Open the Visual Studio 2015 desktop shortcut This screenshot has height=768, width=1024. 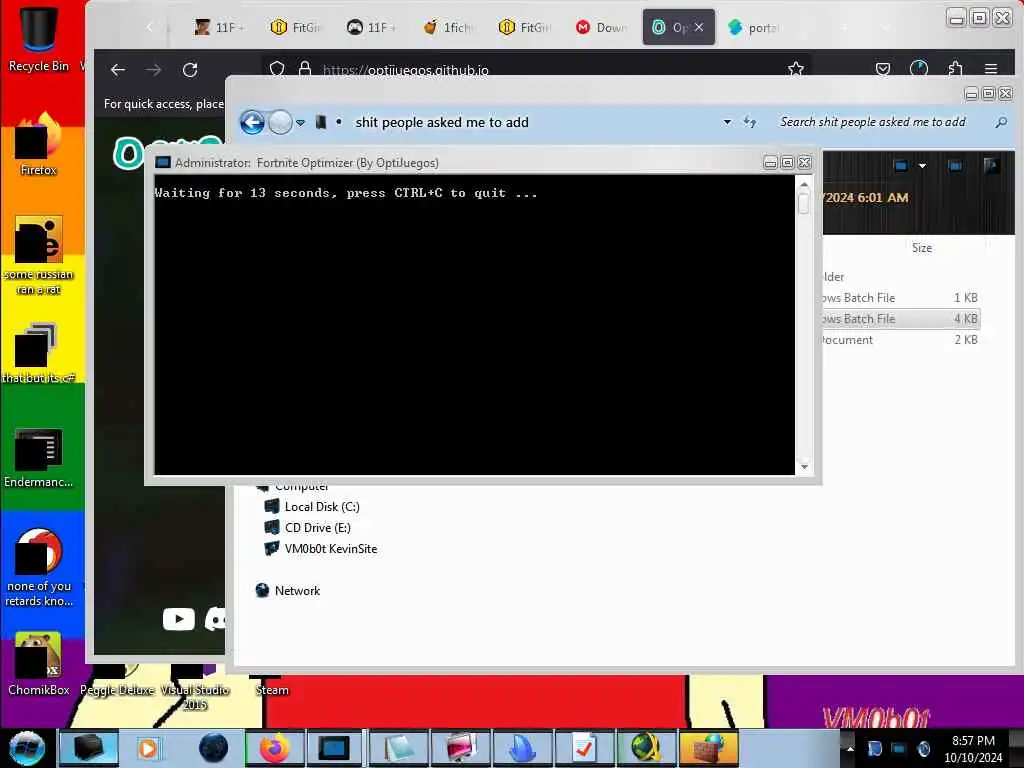[x=195, y=687]
